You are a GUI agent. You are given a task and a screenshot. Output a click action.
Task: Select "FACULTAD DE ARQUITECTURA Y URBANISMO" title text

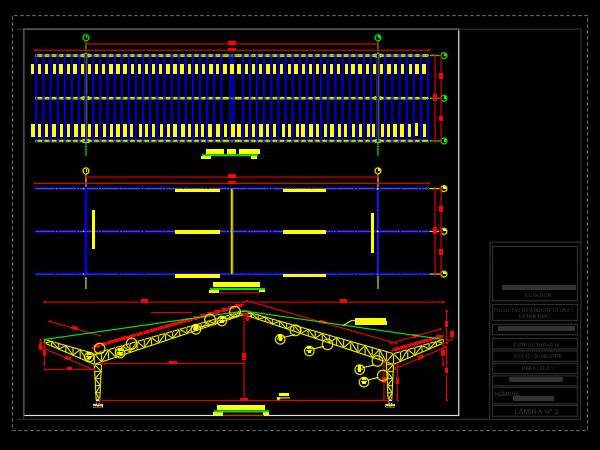[534, 313]
